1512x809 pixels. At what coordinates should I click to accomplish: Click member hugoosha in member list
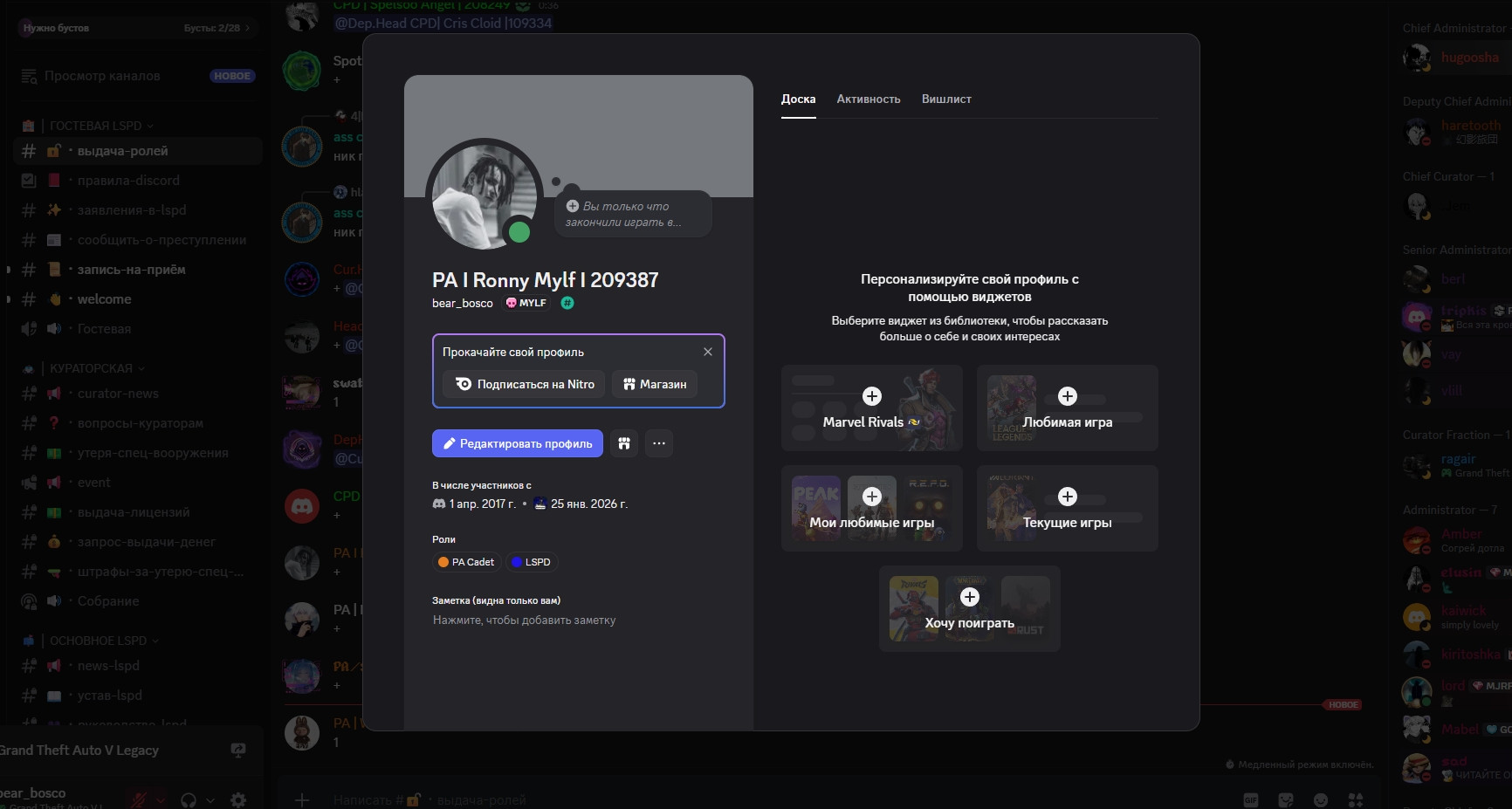[x=1454, y=58]
